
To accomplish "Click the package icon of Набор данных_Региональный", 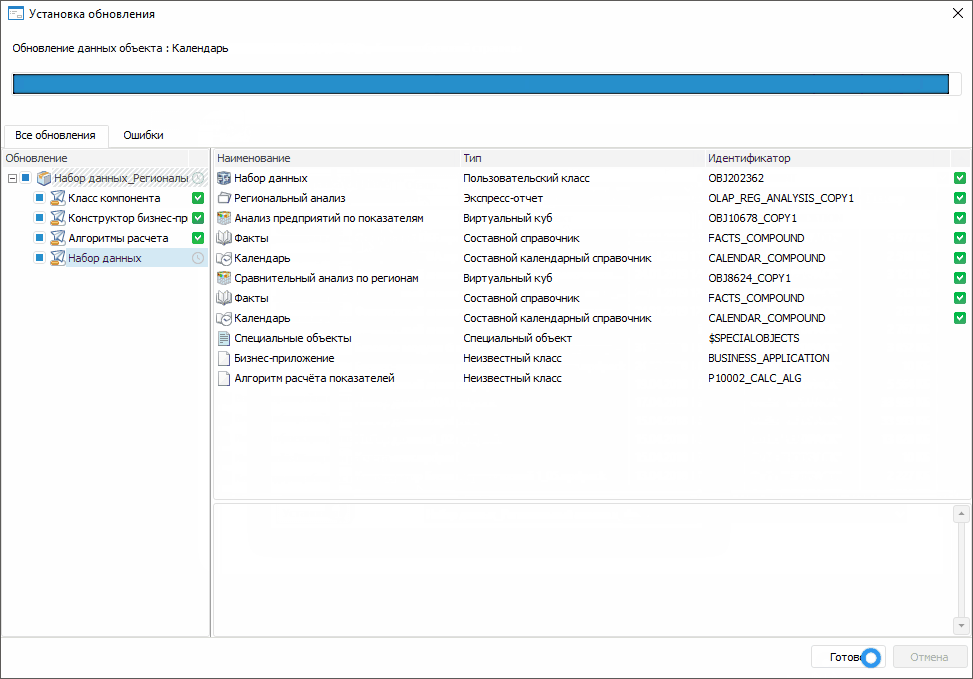I will 43,178.
